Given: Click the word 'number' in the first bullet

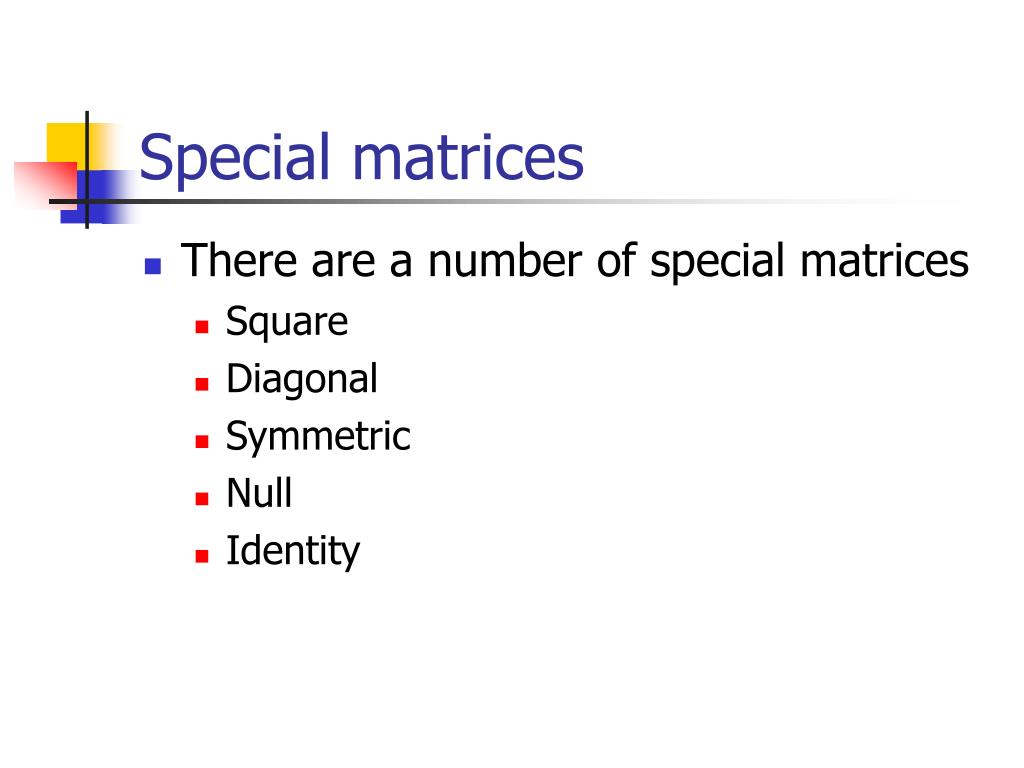Looking at the screenshot, I should coord(505,261).
